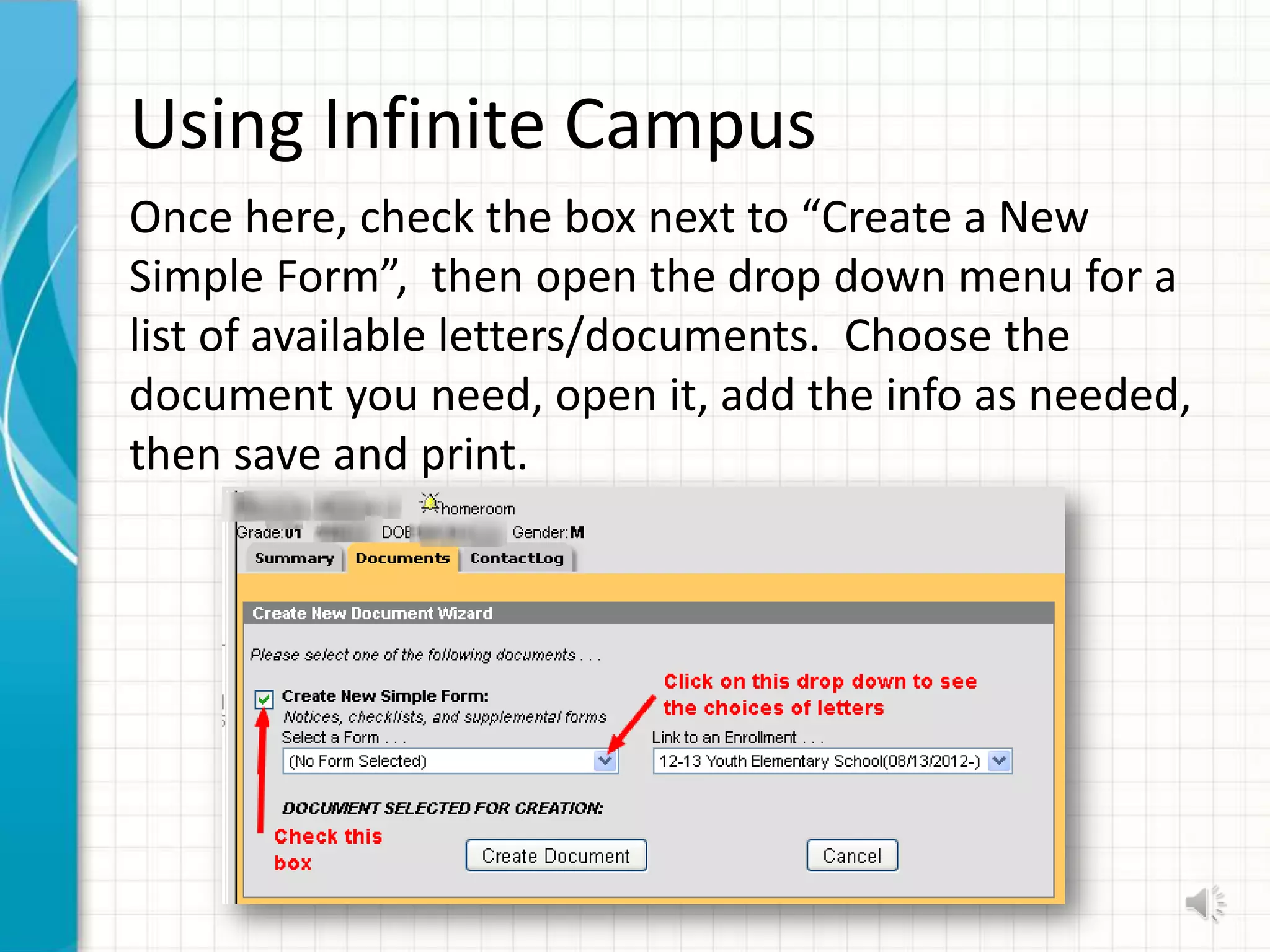Click the Gender: M text
1270x952 pixels.
548,532
